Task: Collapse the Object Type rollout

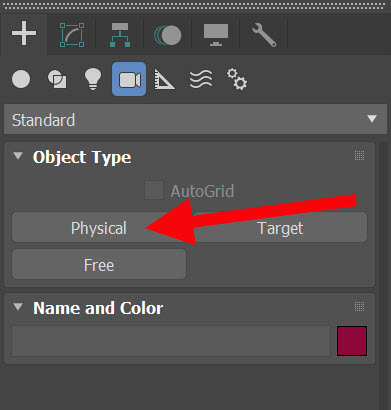Action: (18, 156)
